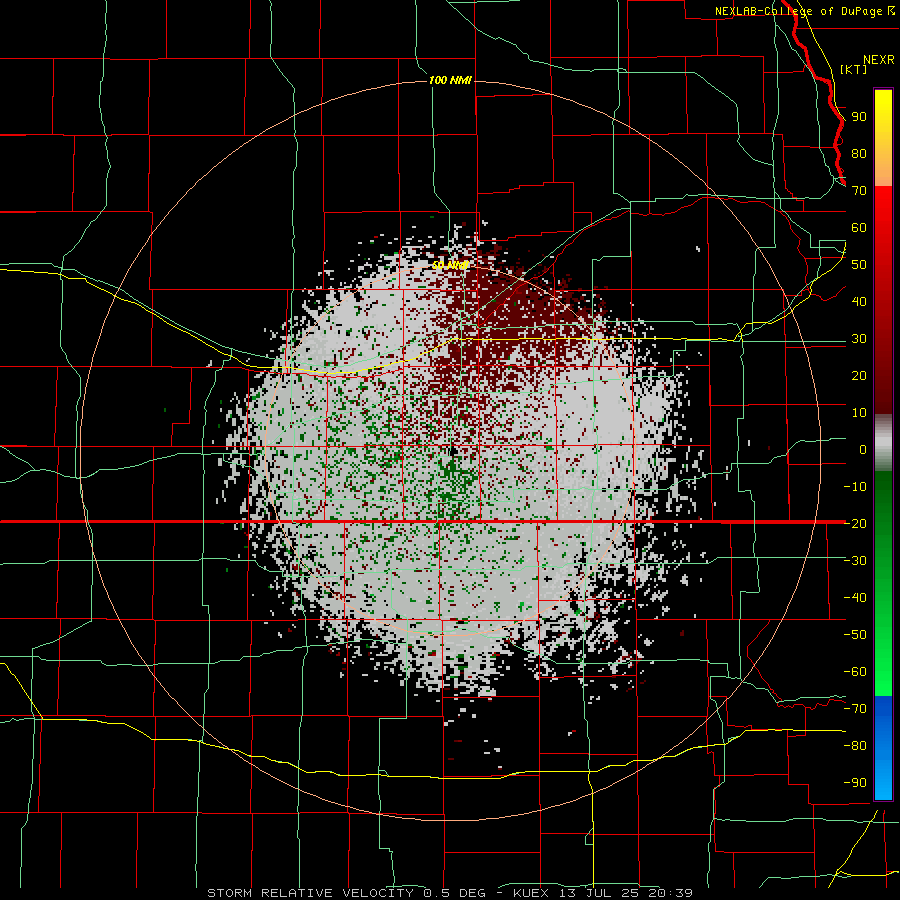
Task: Click the -40 value on the velocity scale
Action: point(855,598)
